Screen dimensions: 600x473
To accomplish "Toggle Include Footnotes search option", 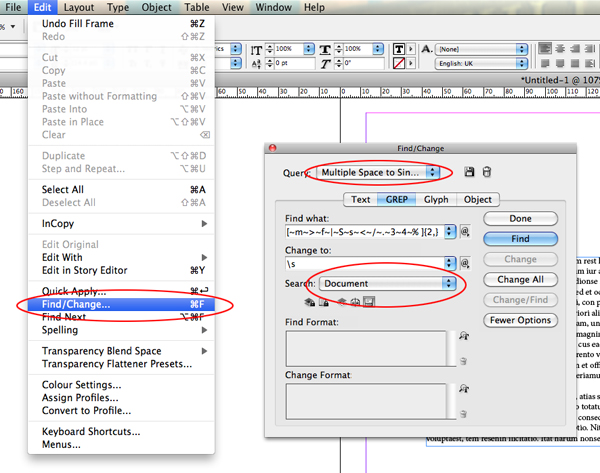I will 369,302.
